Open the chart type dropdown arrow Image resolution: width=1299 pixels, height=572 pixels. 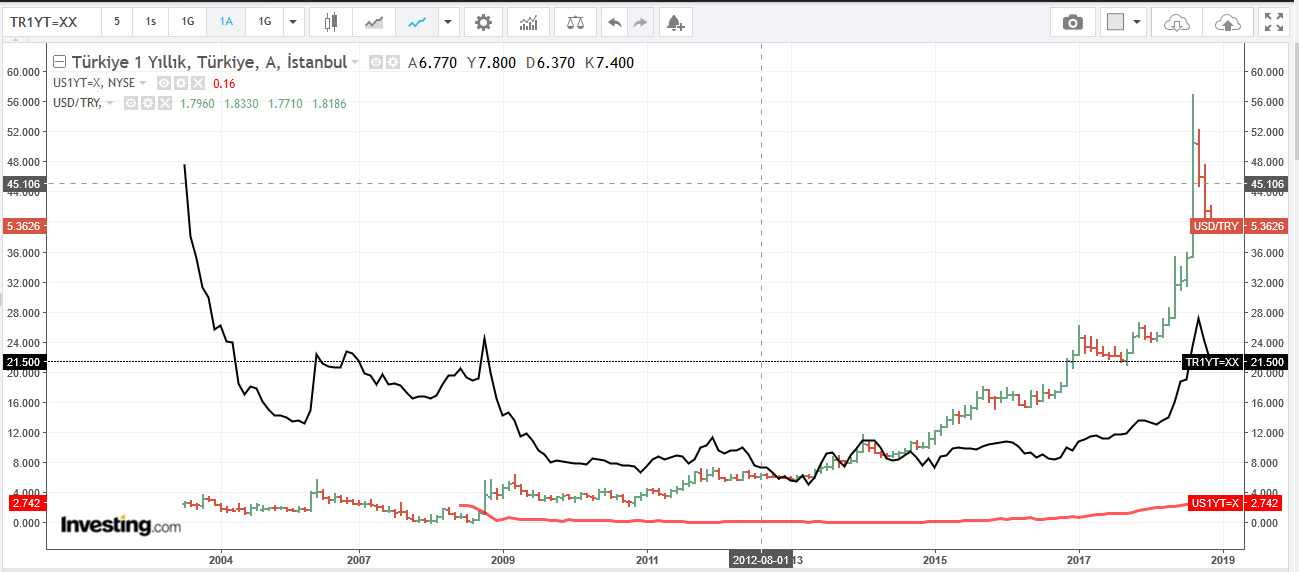(447, 22)
